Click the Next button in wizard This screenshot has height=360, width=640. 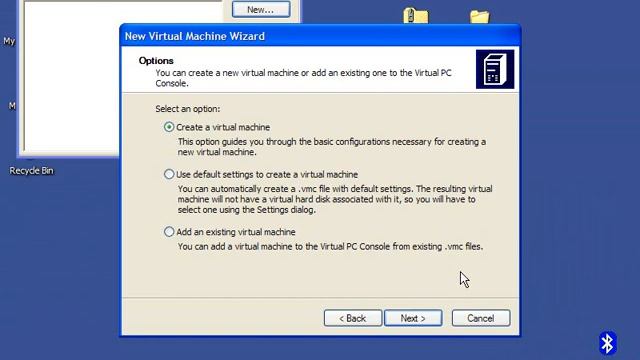(x=413, y=318)
